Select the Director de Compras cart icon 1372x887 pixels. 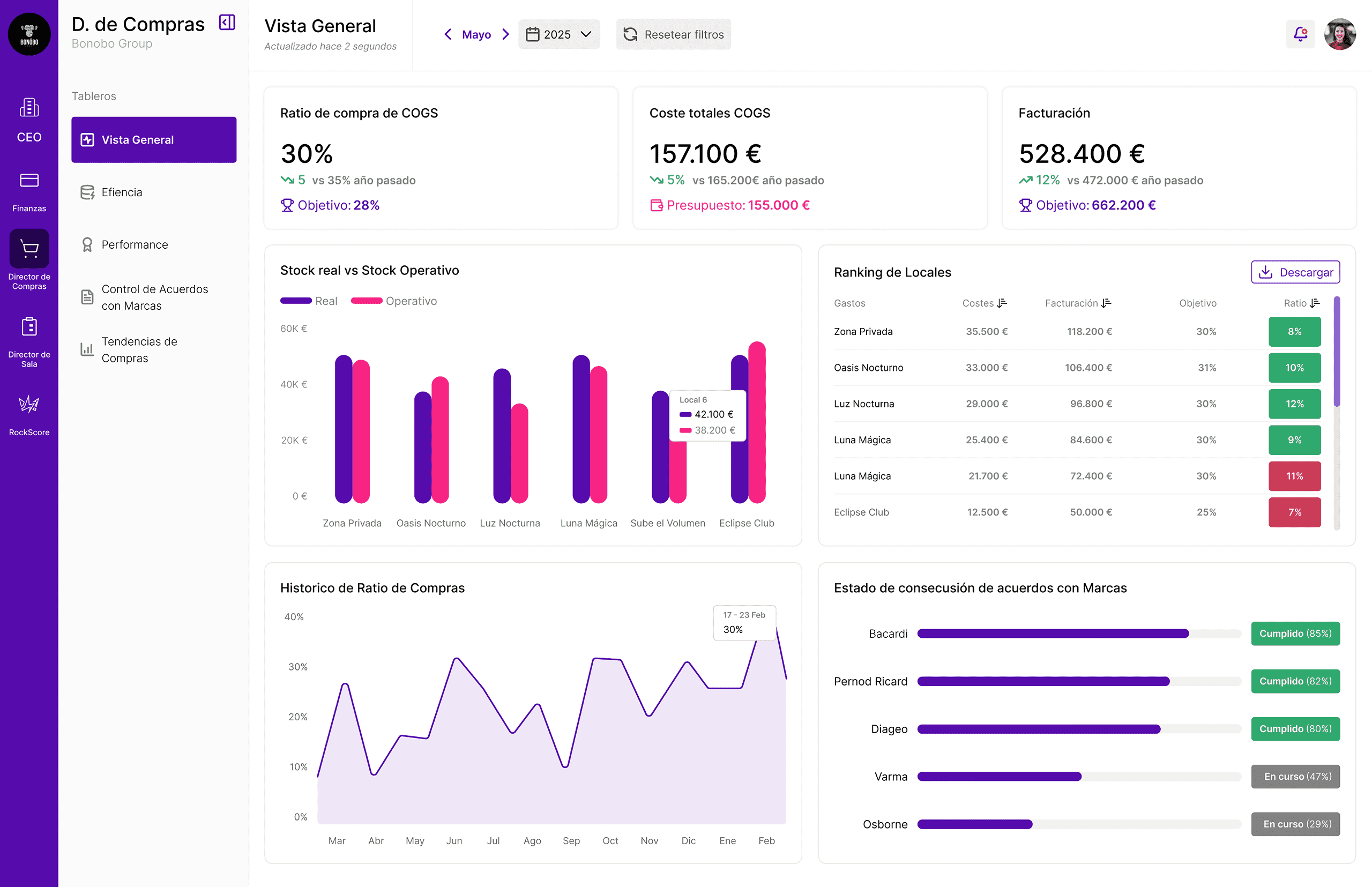[x=29, y=248]
